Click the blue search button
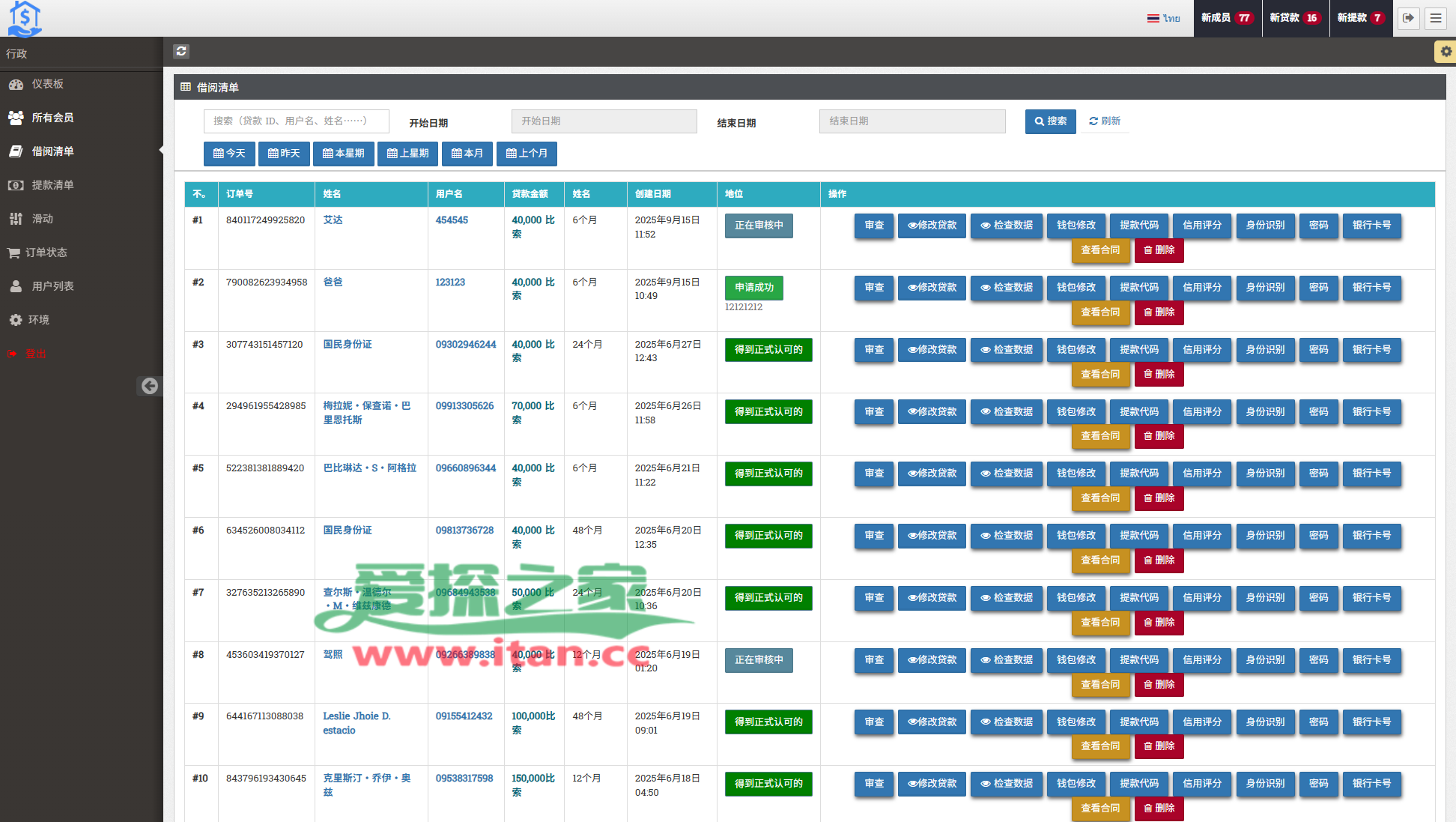This screenshot has width=1456, height=822. pyautogui.click(x=1050, y=121)
